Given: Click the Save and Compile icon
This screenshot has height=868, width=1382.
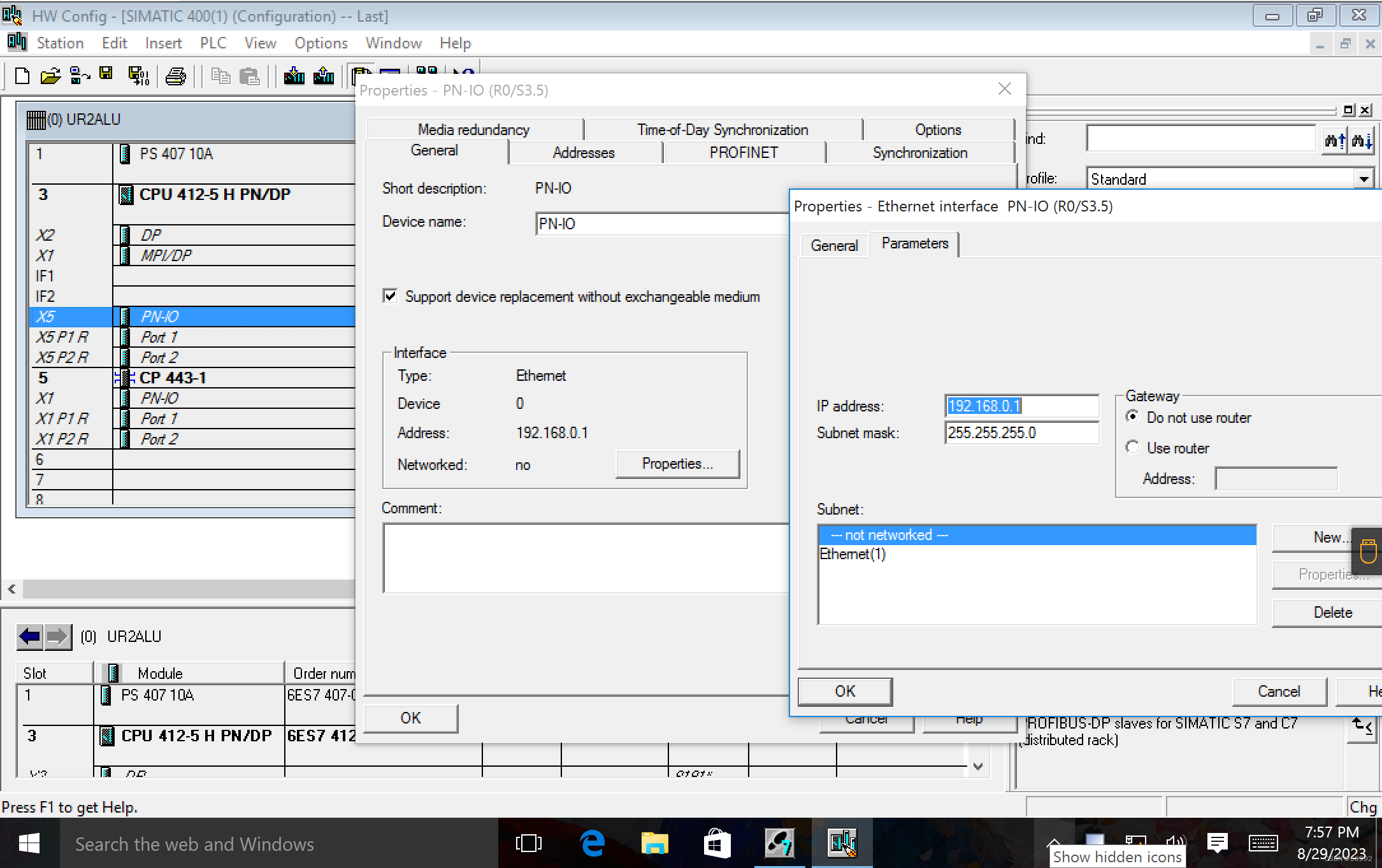Looking at the screenshot, I should pyautogui.click(x=138, y=76).
